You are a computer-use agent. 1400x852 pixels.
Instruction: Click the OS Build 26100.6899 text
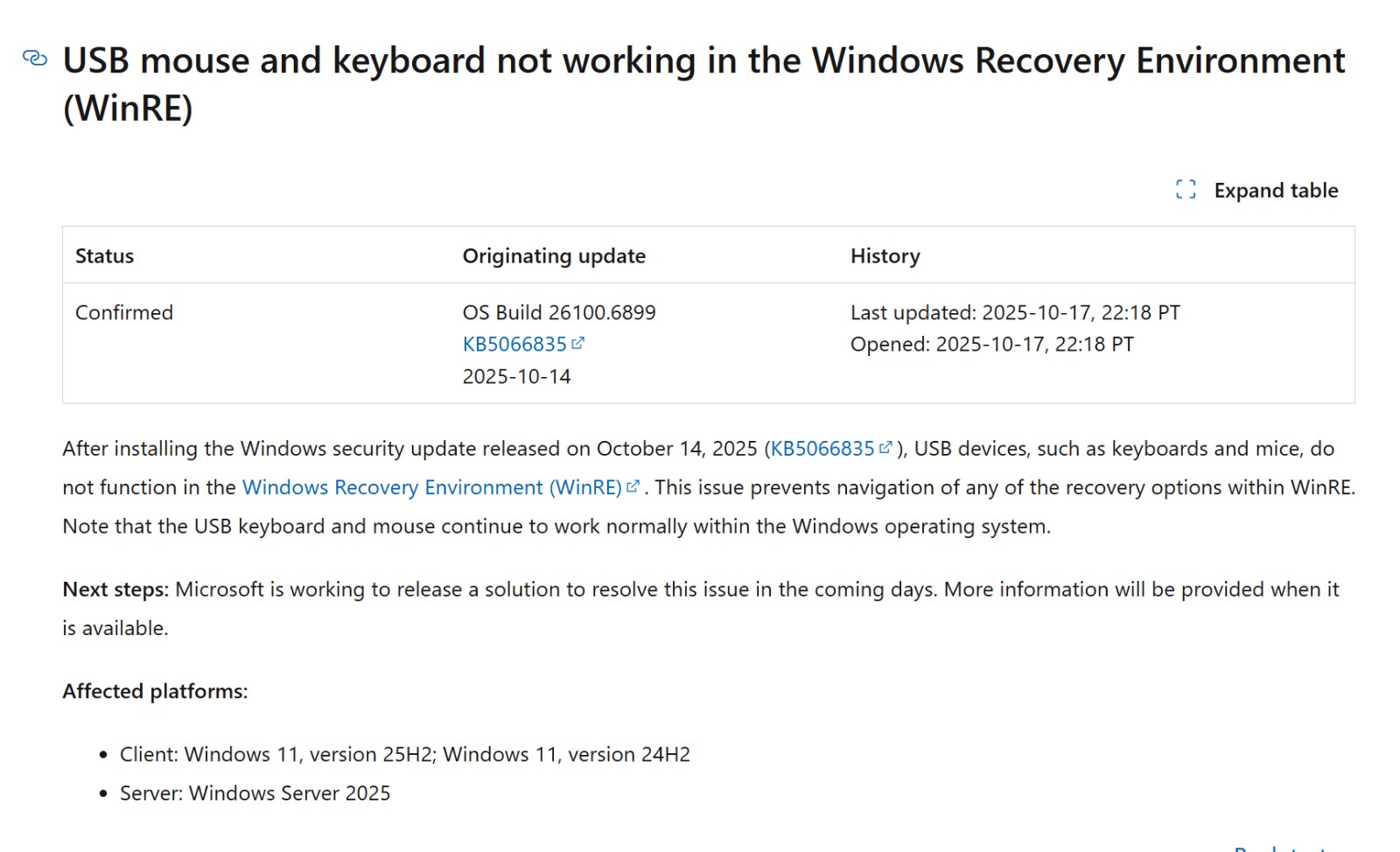pyautogui.click(x=559, y=312)
